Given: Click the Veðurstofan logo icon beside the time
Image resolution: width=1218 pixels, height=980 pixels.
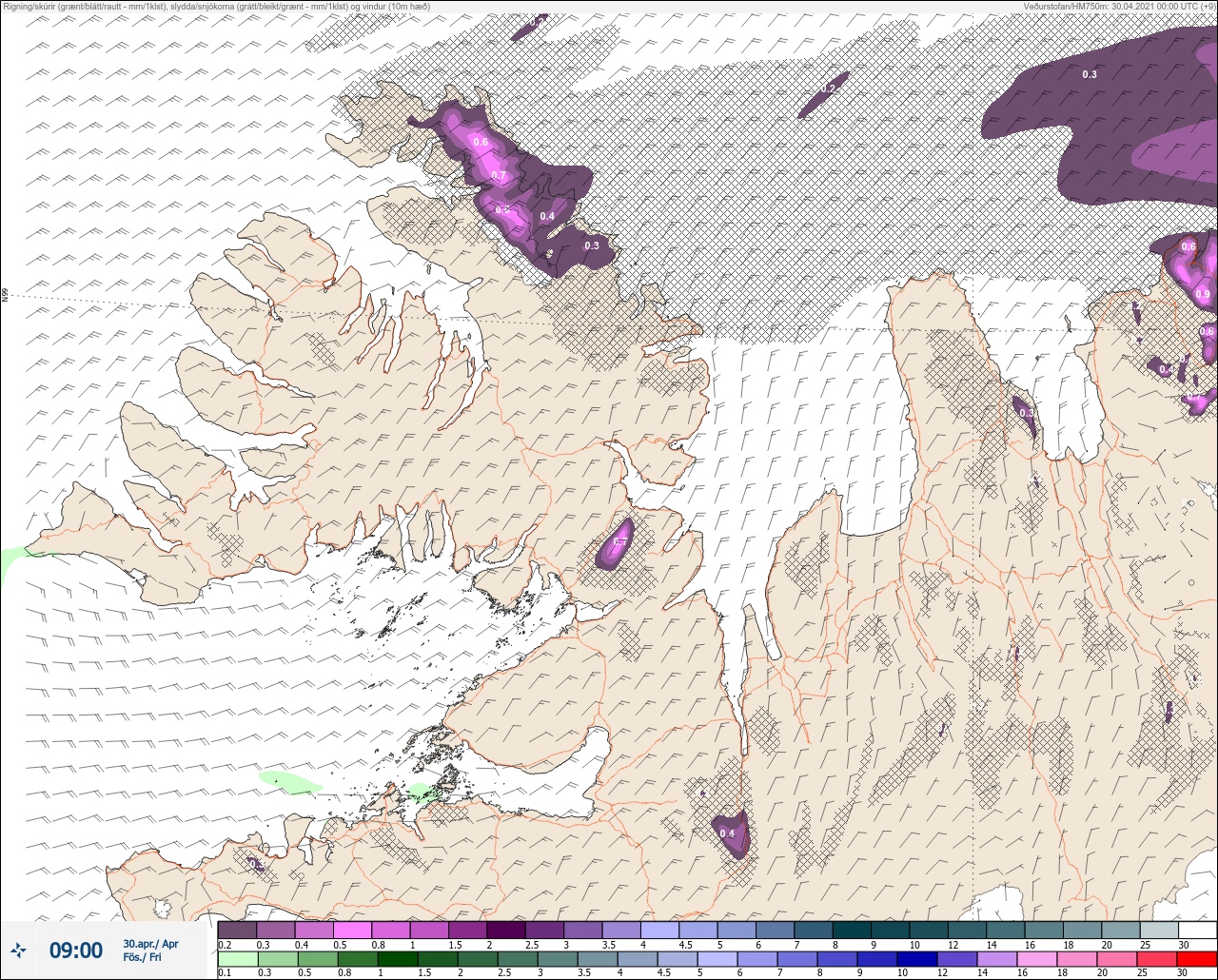Looking at the screenshot, I should (x=19, y=950).
